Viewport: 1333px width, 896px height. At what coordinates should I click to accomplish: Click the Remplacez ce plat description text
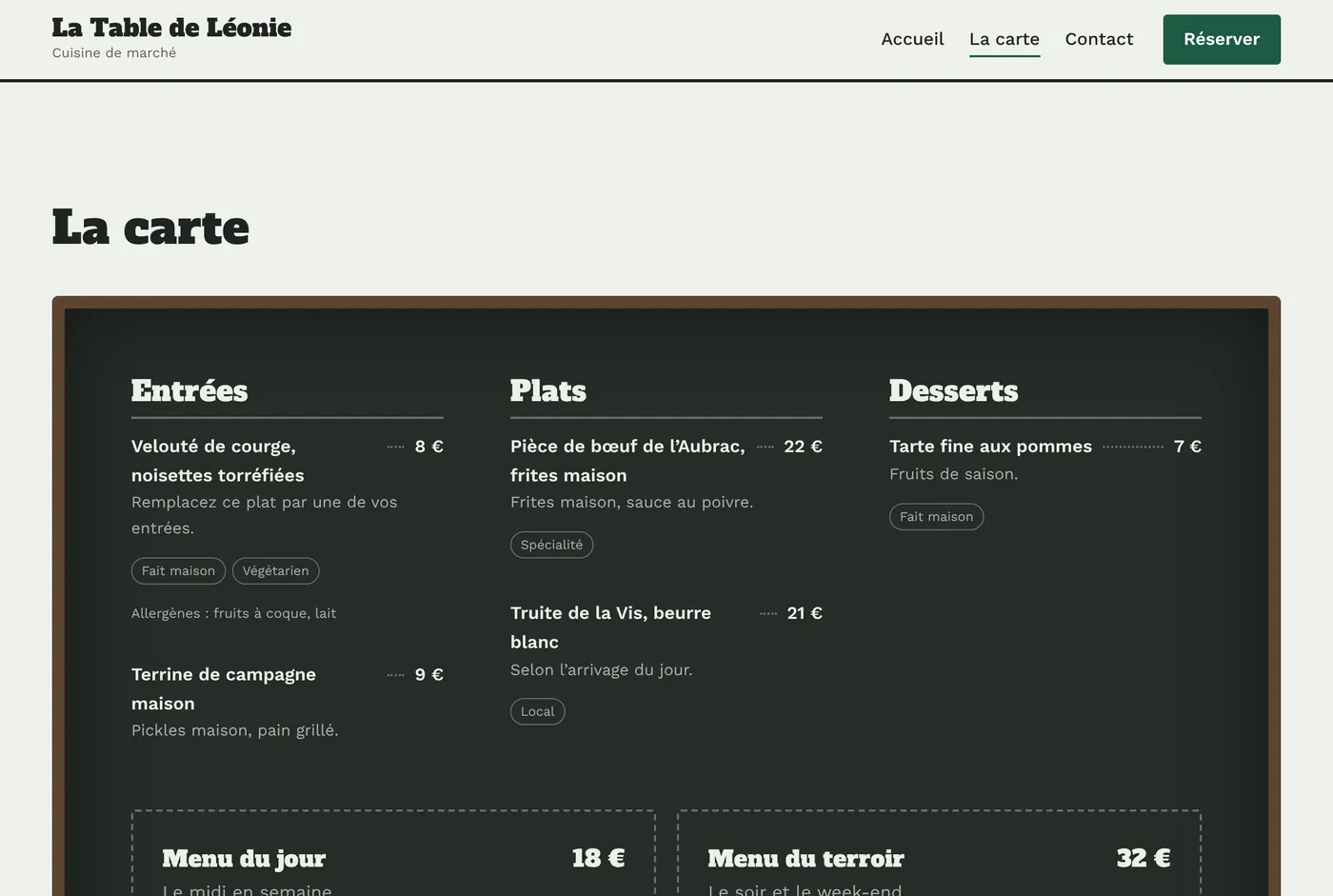click(265, 515)
